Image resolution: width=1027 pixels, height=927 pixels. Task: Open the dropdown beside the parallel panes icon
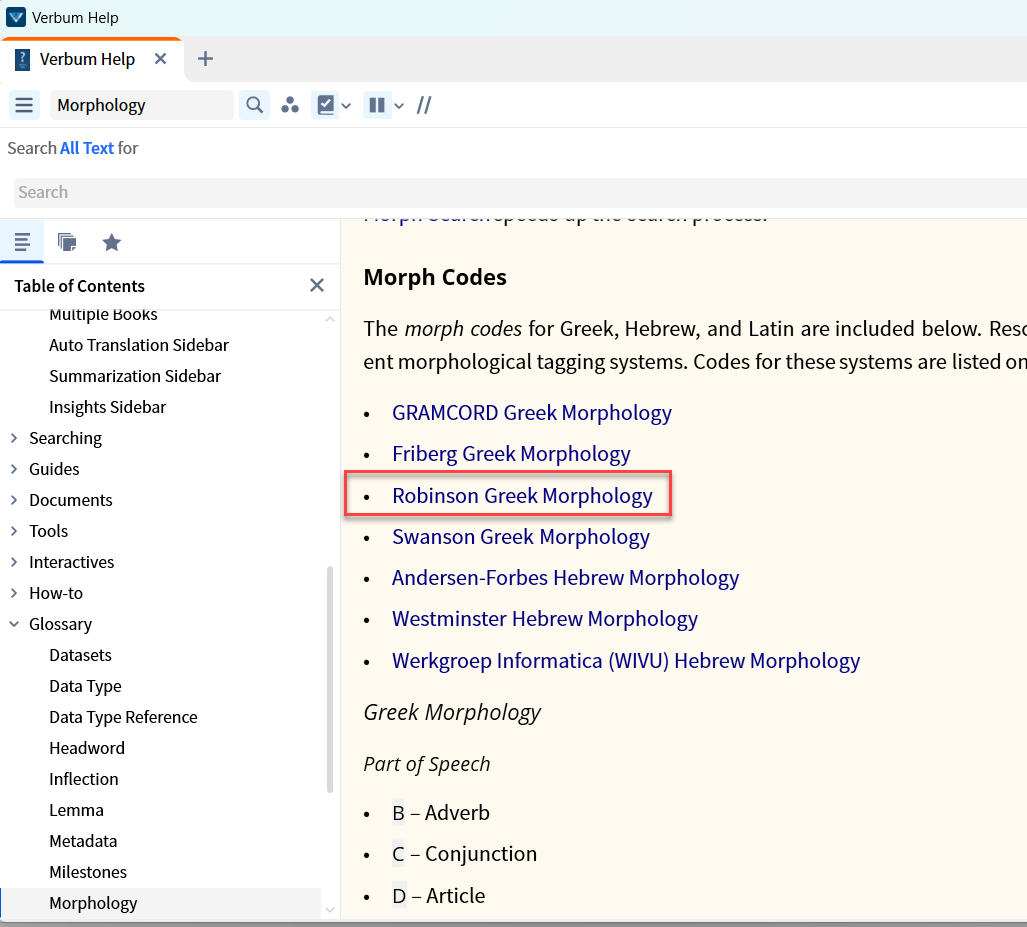pyautogui.click(x=399, y=105)
